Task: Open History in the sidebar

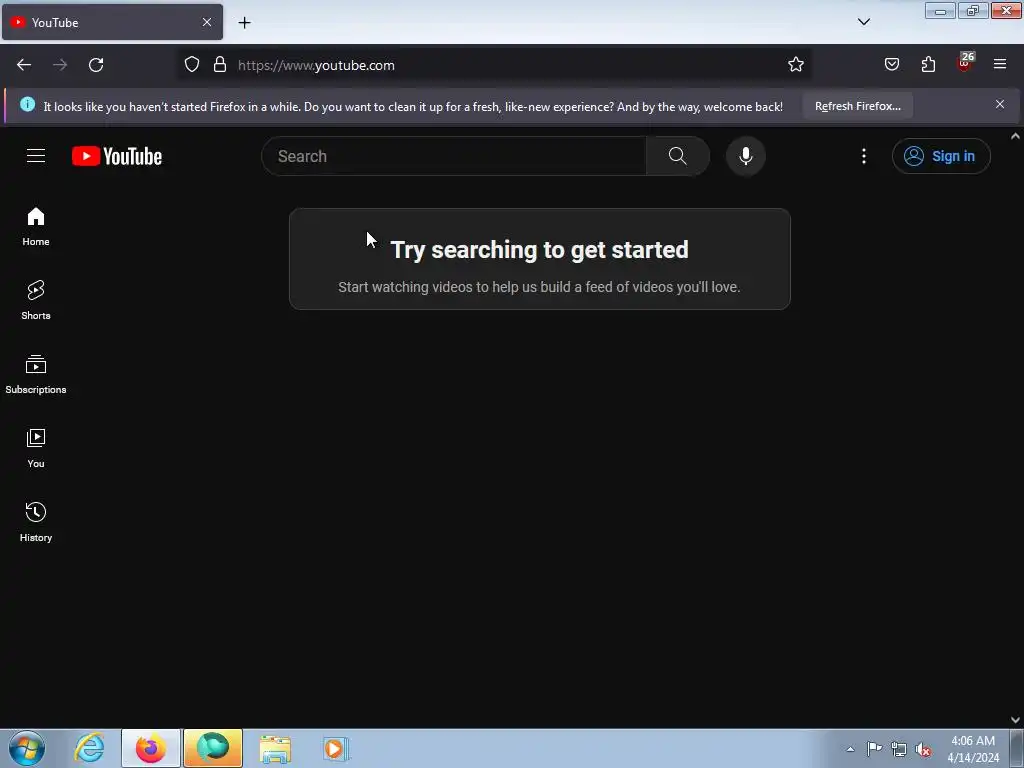Action: [36, 522]
